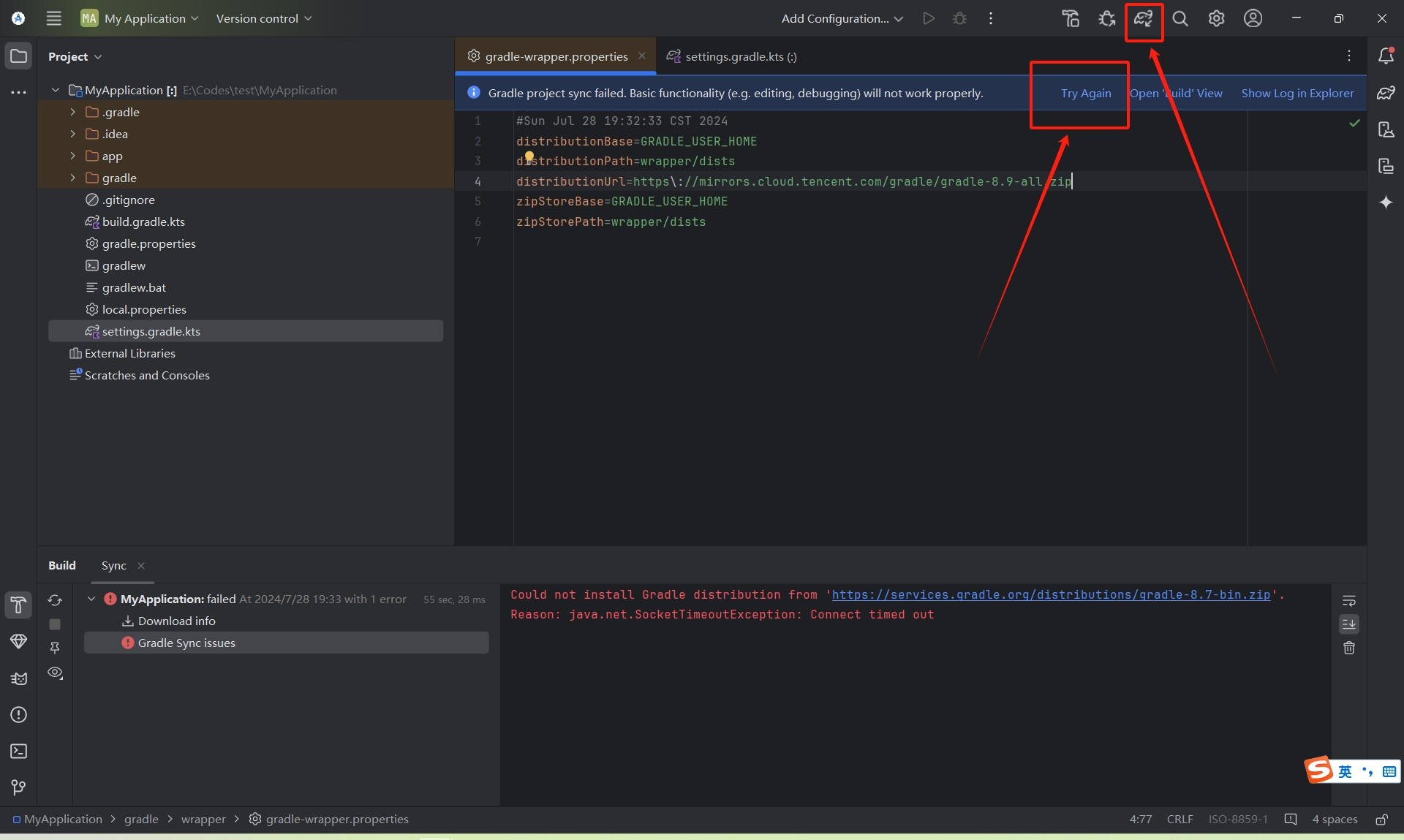This screenshot has height=840, width=1404.
Task: Click CRLF line separator indicator
Action: [1180, 820]
